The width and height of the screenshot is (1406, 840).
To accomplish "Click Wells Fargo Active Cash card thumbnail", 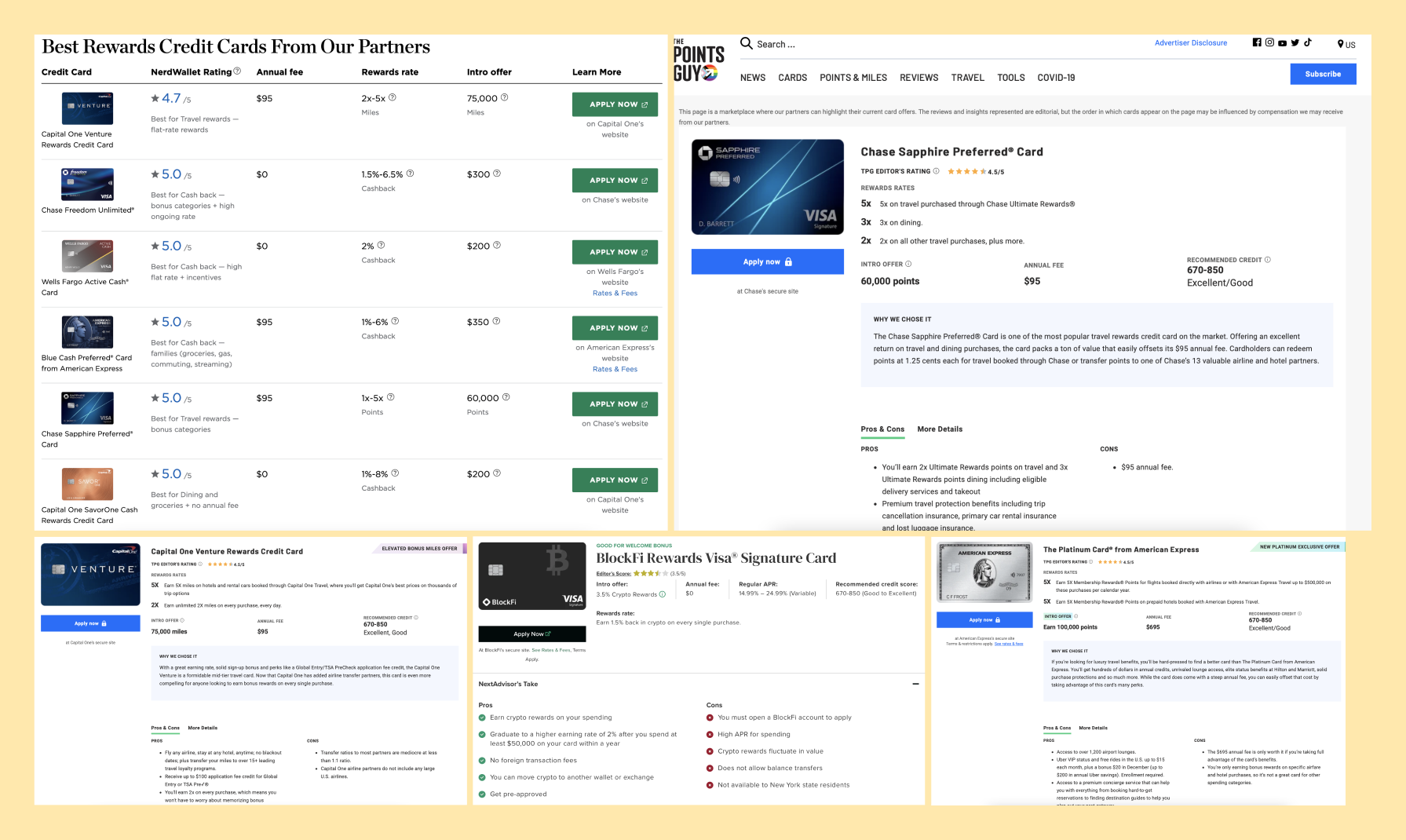I will click(x=87, y=256).
